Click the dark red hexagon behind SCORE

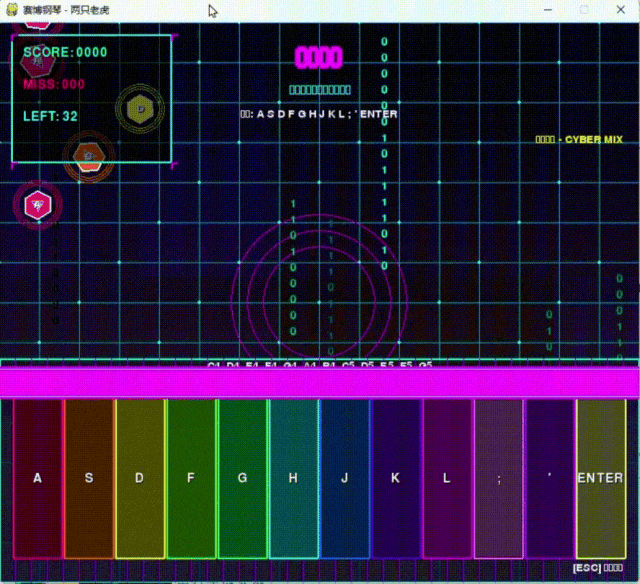tap(38, 61)
